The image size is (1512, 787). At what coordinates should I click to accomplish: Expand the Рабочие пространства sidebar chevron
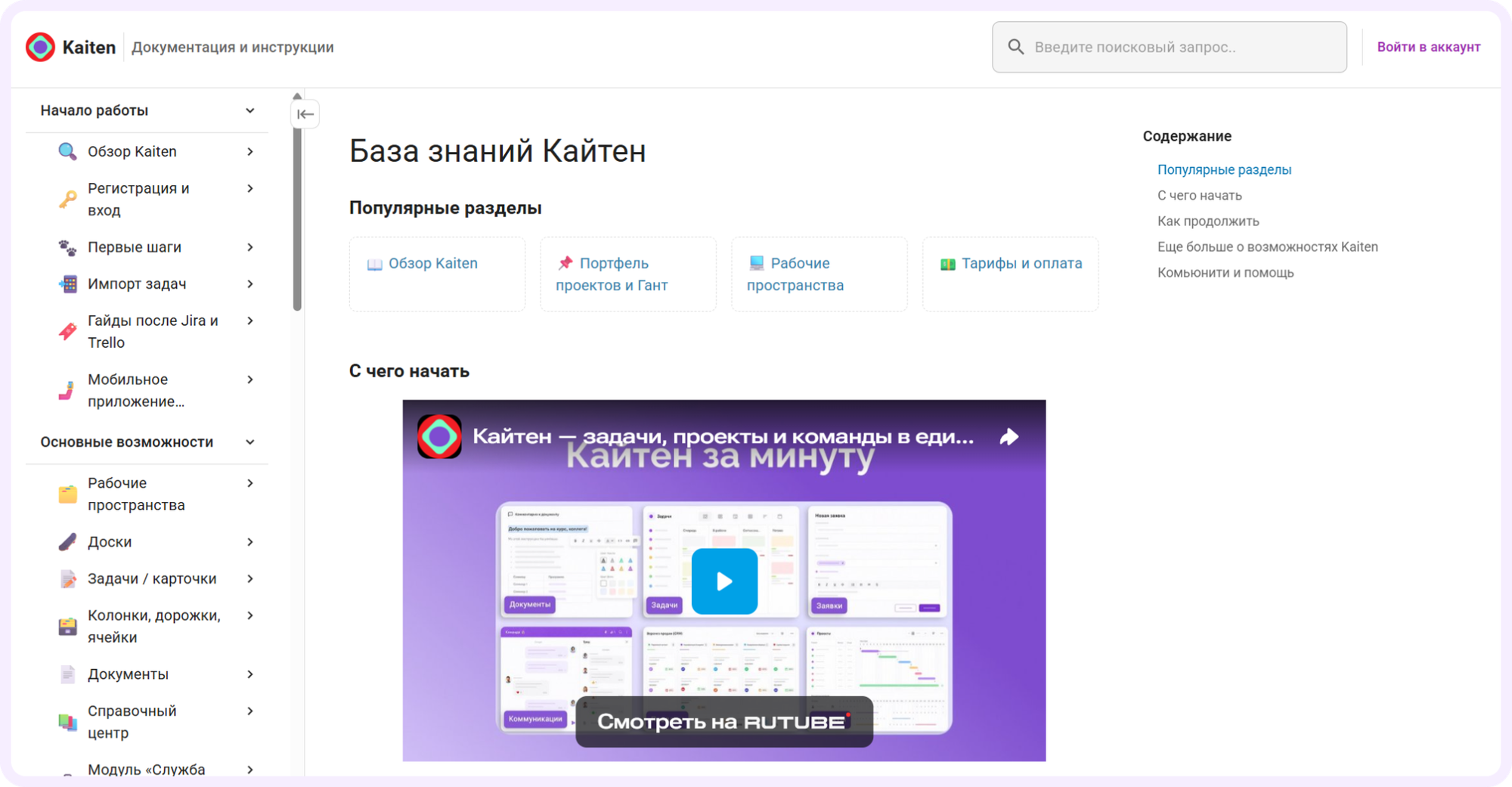click(x=250, y=484)
